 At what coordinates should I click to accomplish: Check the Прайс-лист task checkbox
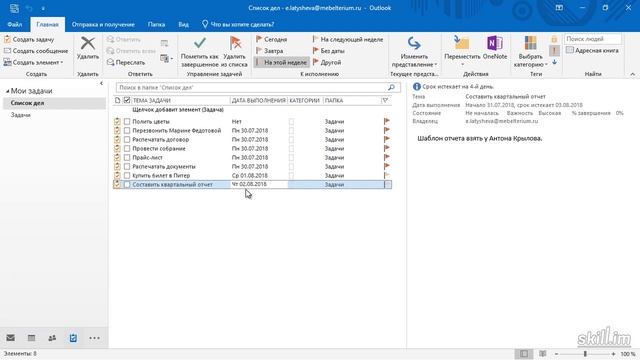(x=127, y=158)
